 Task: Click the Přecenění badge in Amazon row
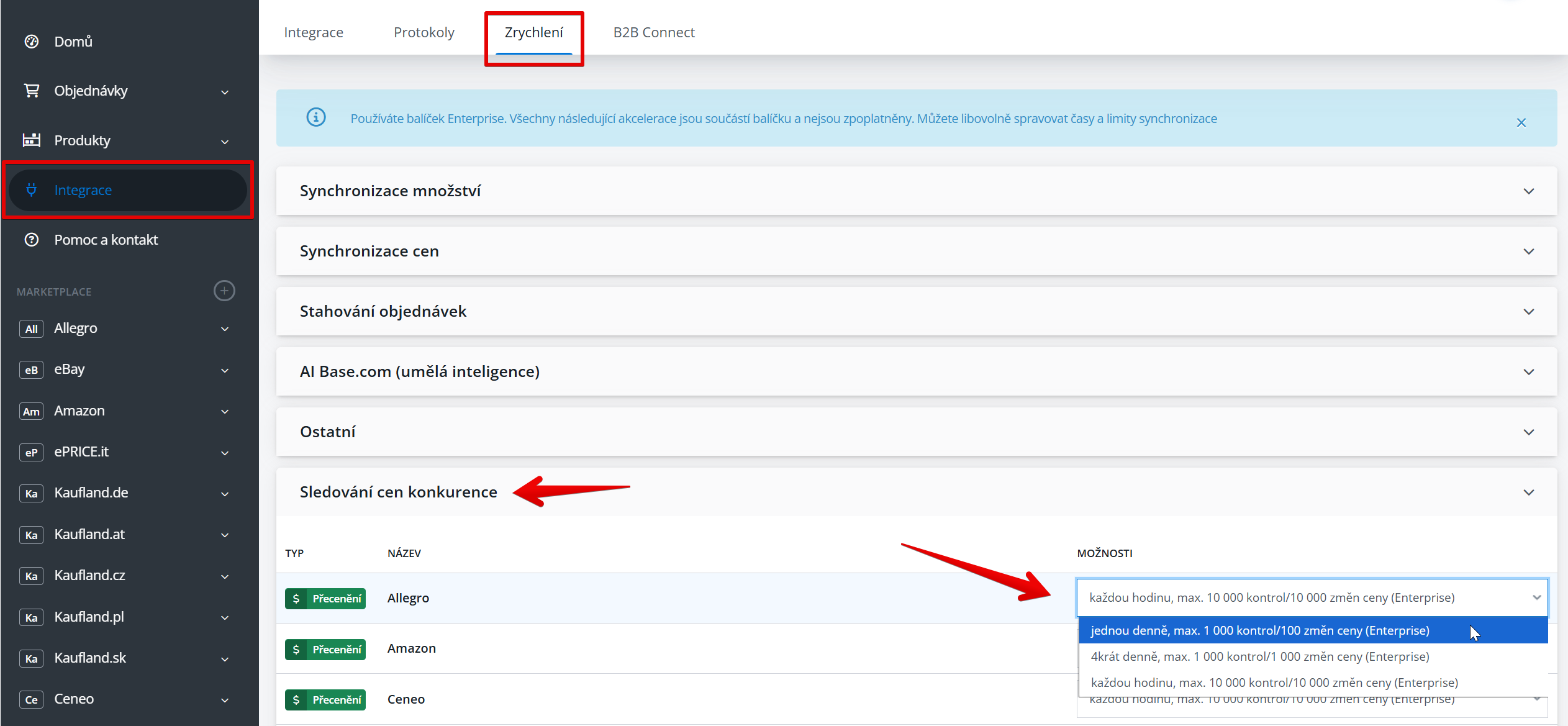pos(325,650)
